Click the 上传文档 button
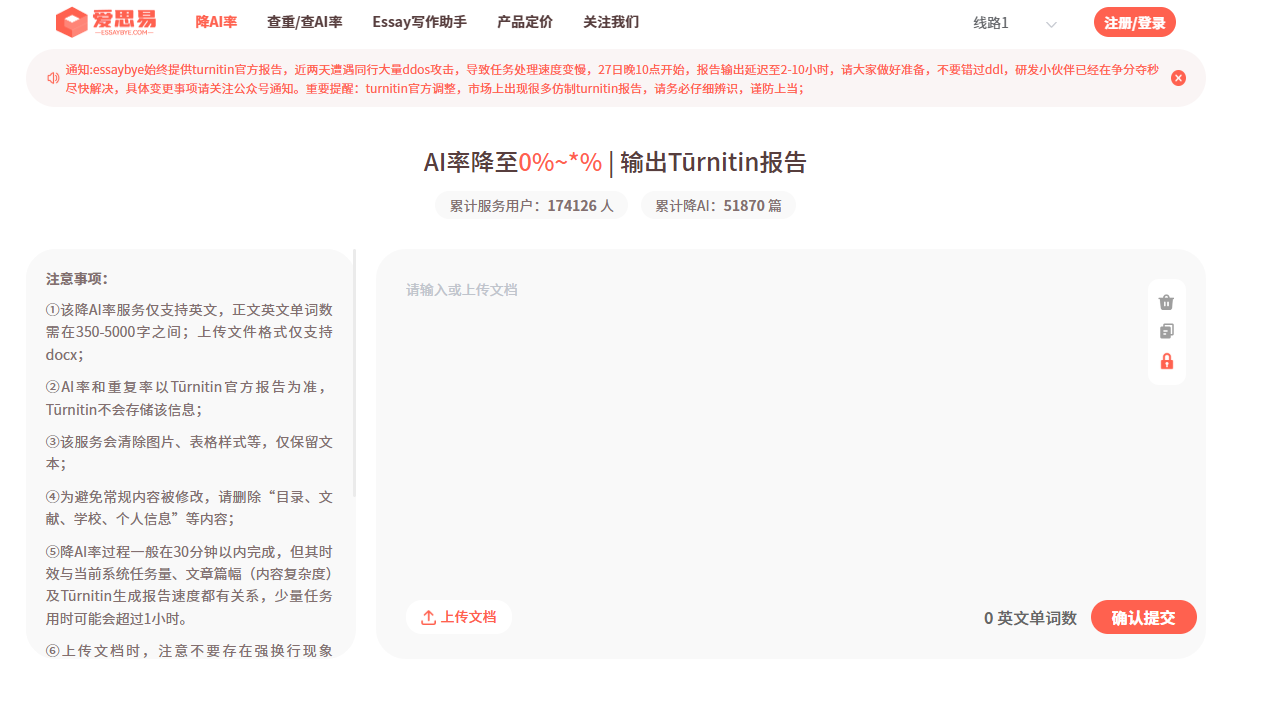Image resolution: width=1264 pixels, height=719 pixels. click(x=459, y=617)
